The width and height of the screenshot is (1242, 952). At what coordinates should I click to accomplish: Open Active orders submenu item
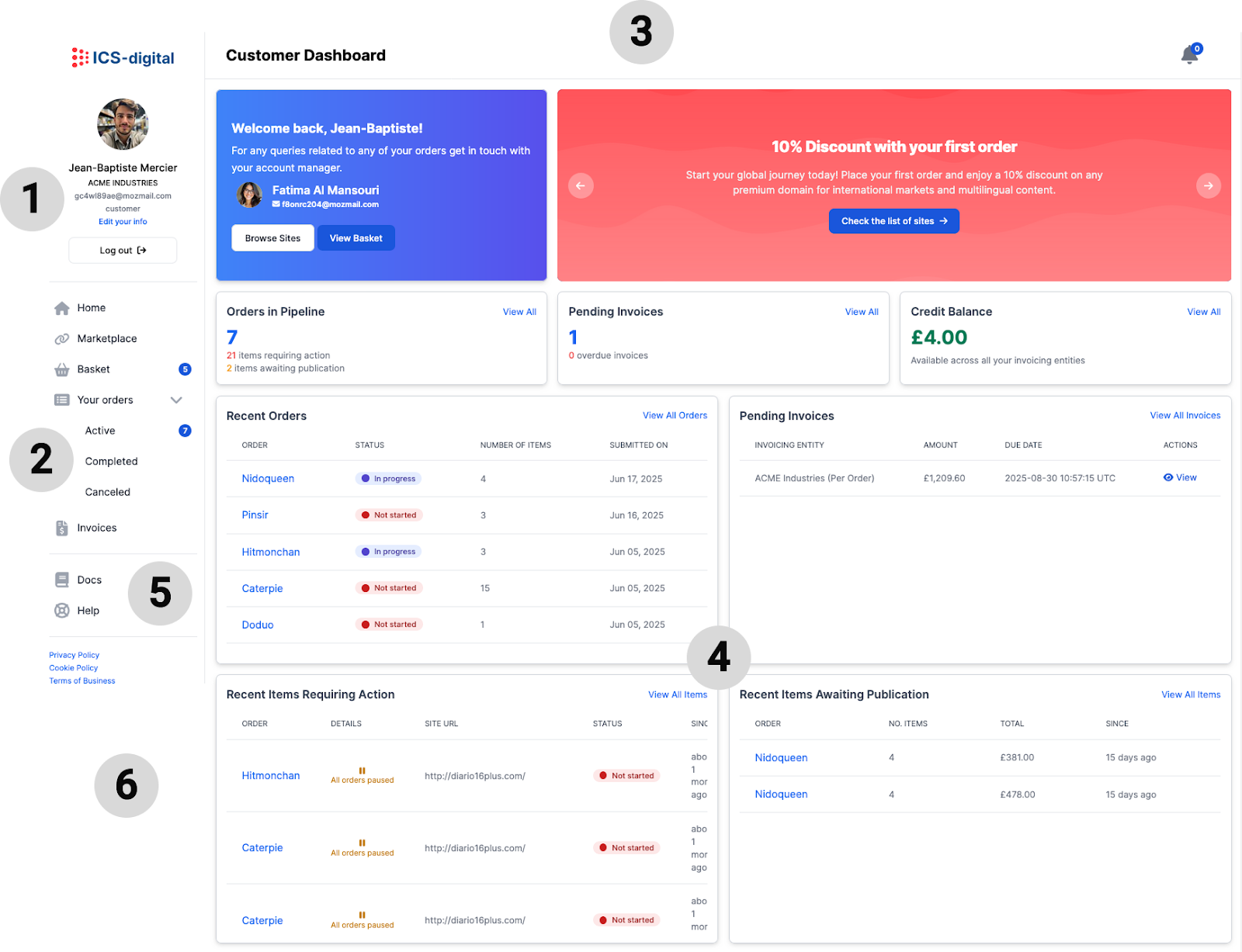[x=100, y=431]
